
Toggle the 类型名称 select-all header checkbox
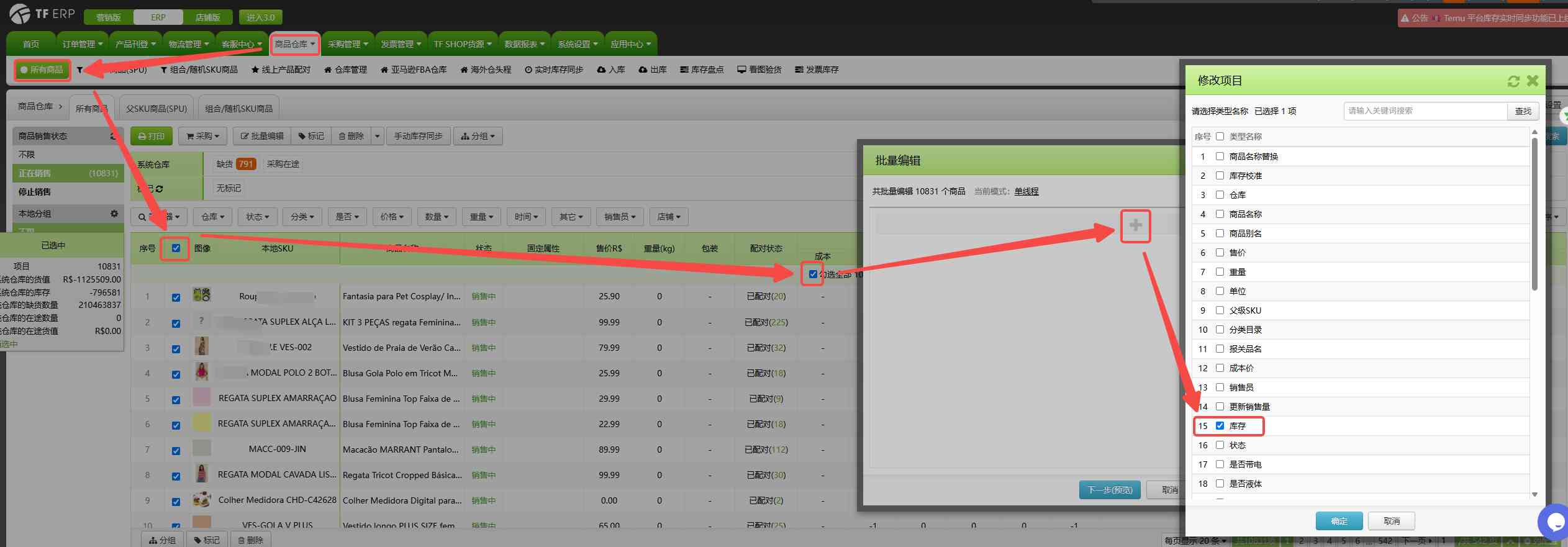(x=1220, y=137)
